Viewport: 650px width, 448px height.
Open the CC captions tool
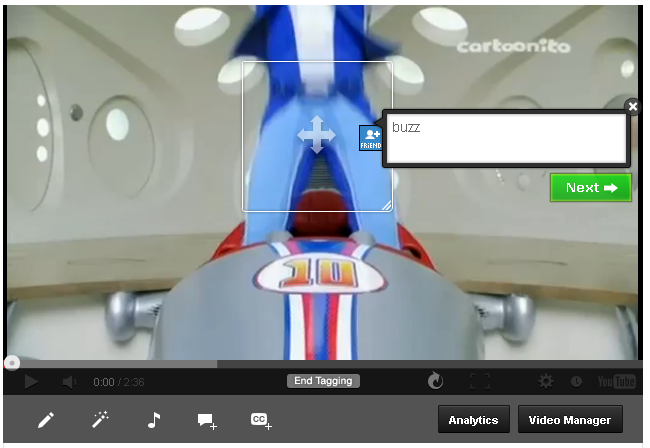pyautogui.click(x=261, y=421)
